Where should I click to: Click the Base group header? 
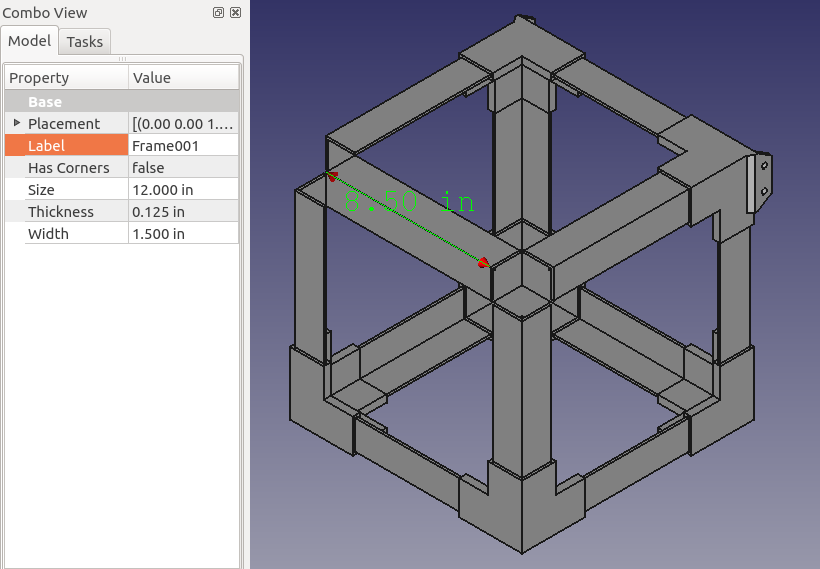[122, 101]
